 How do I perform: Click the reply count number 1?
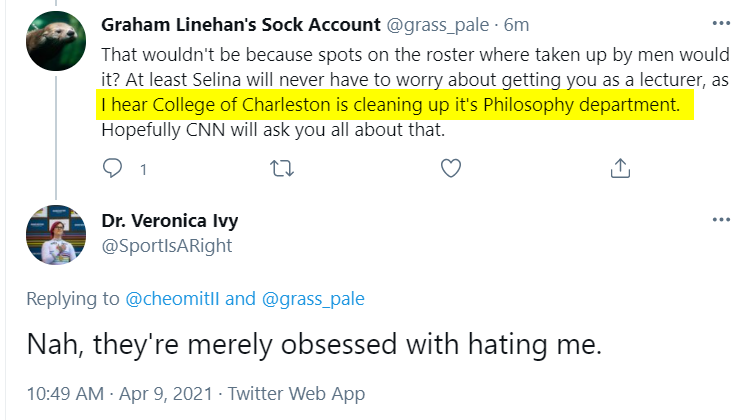[x=143, y=169]
